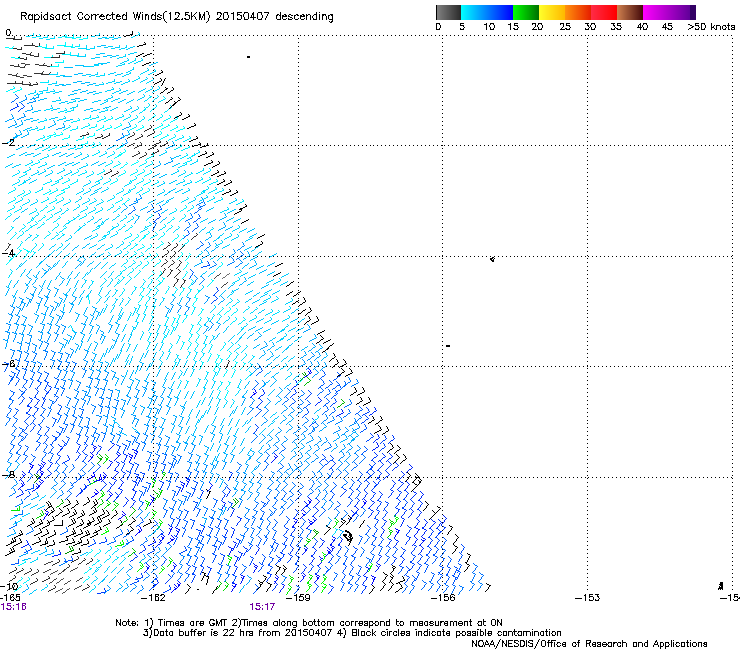Click the latitude axis label '-4'
Viewport: 740px width, 650px height.
[x=8, y=253]
